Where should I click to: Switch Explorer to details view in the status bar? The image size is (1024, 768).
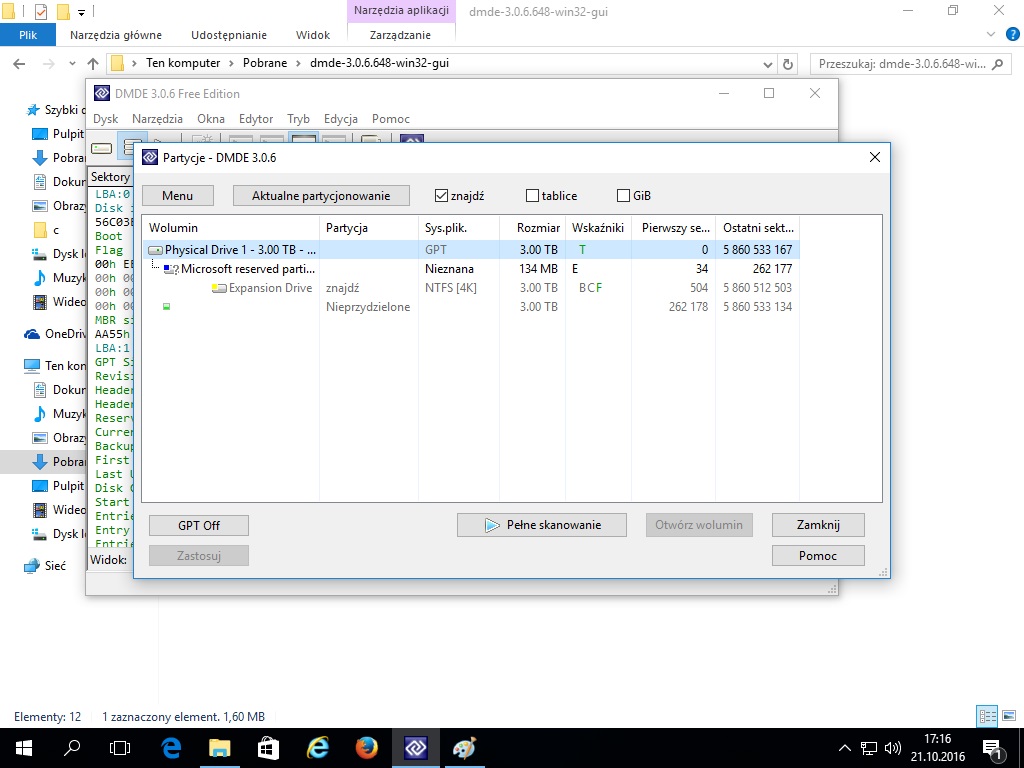(x=987, y=716)
